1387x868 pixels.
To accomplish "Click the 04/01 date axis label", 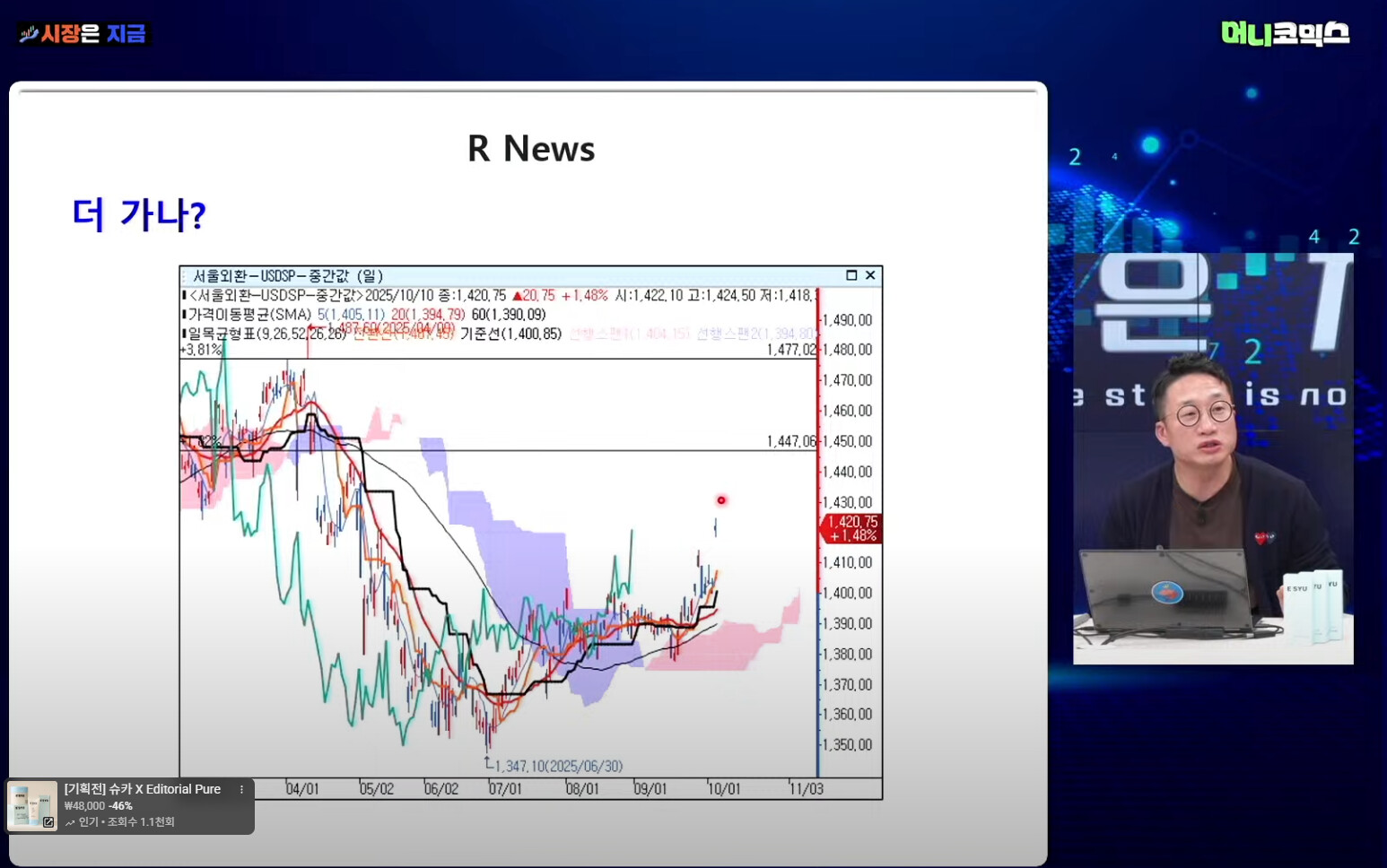I will point(302,789).
